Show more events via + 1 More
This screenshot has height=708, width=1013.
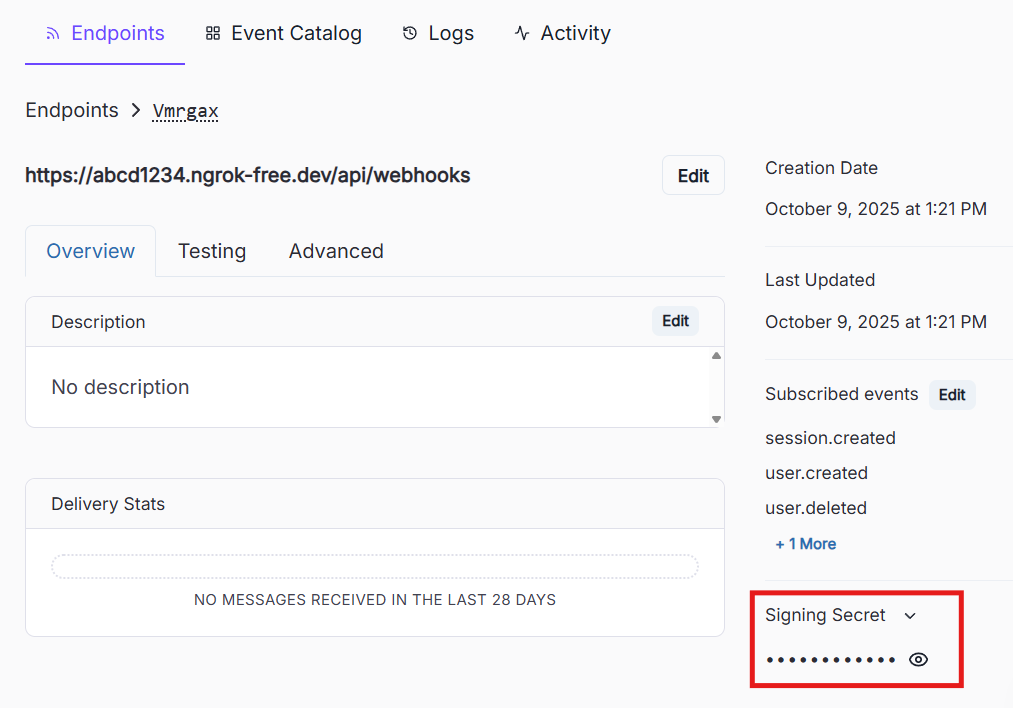(806, 544)
